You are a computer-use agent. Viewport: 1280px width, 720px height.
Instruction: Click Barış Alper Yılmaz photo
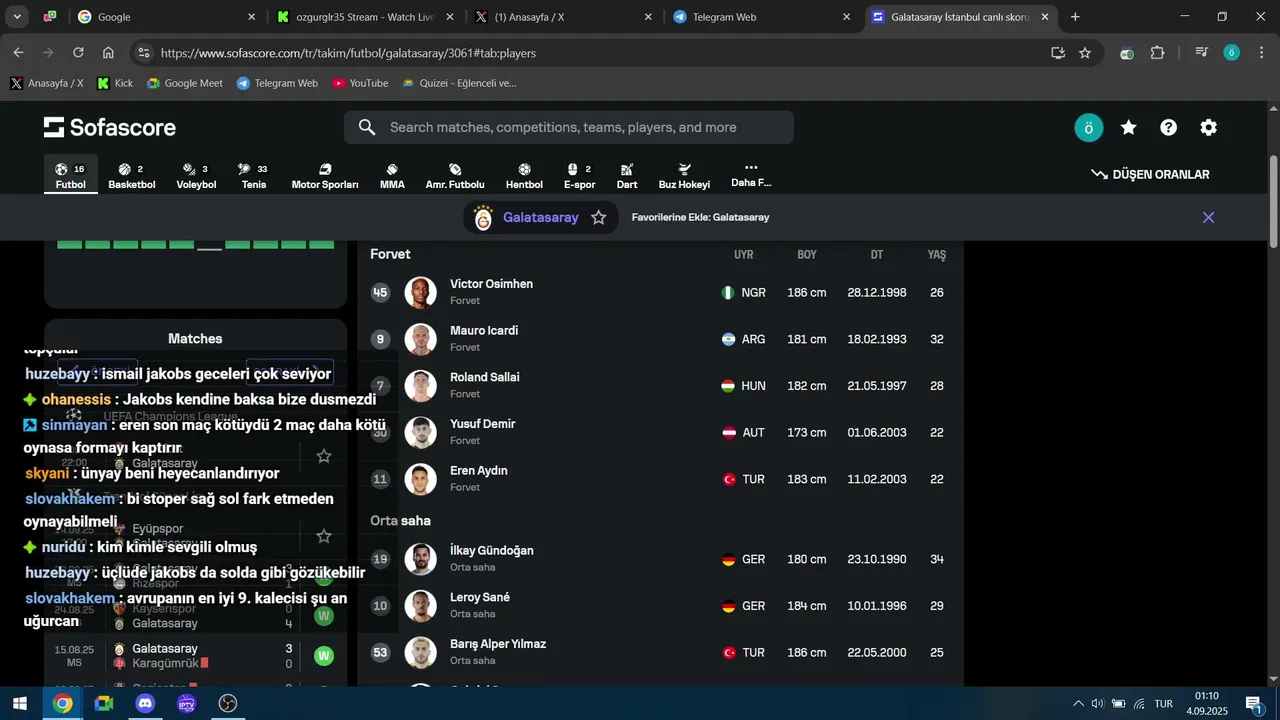(420, 652)
